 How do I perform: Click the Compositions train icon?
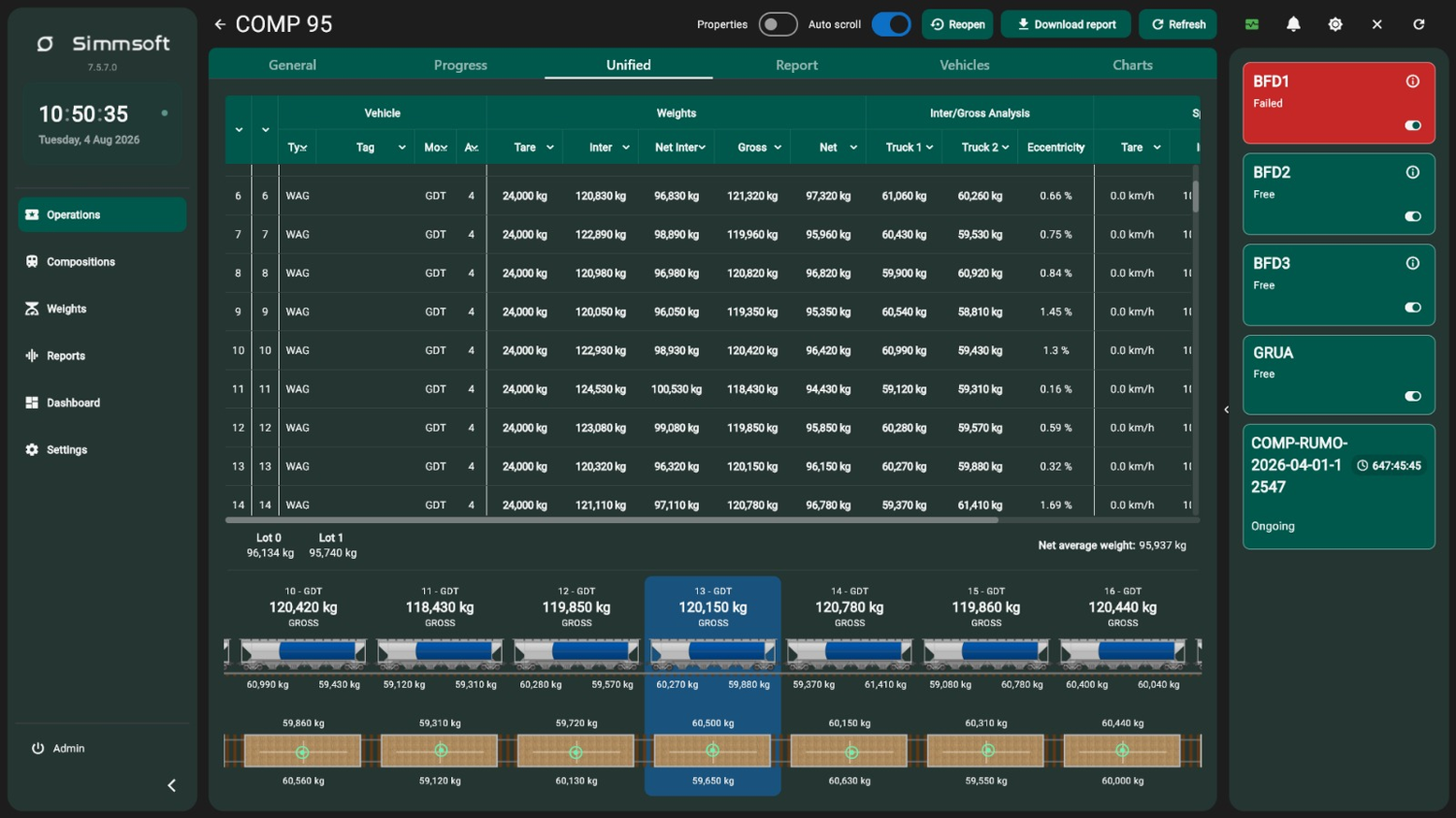(x=32, y=262)
